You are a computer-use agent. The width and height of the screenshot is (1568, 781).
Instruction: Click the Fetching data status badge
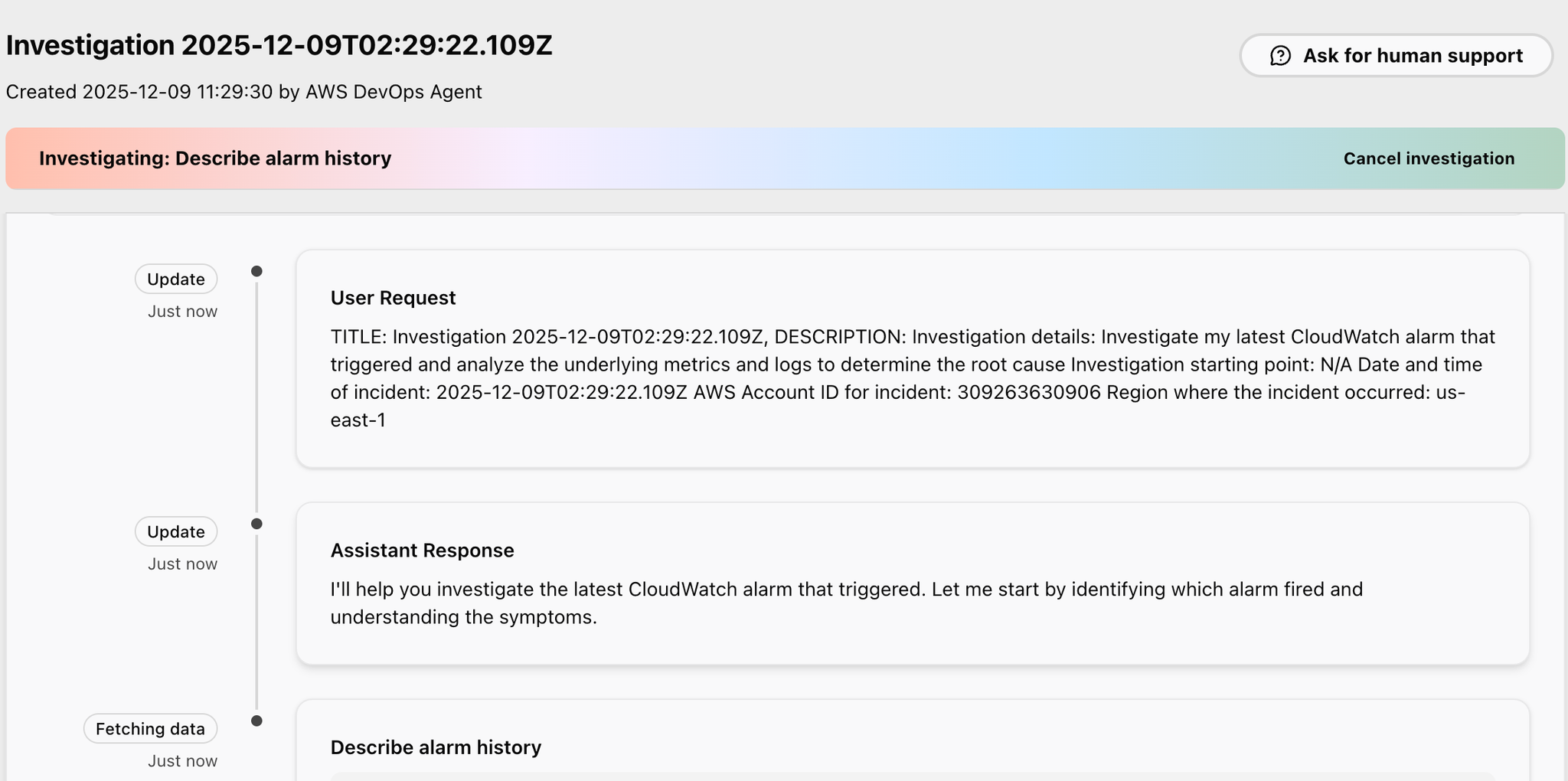tap(150, 729)
